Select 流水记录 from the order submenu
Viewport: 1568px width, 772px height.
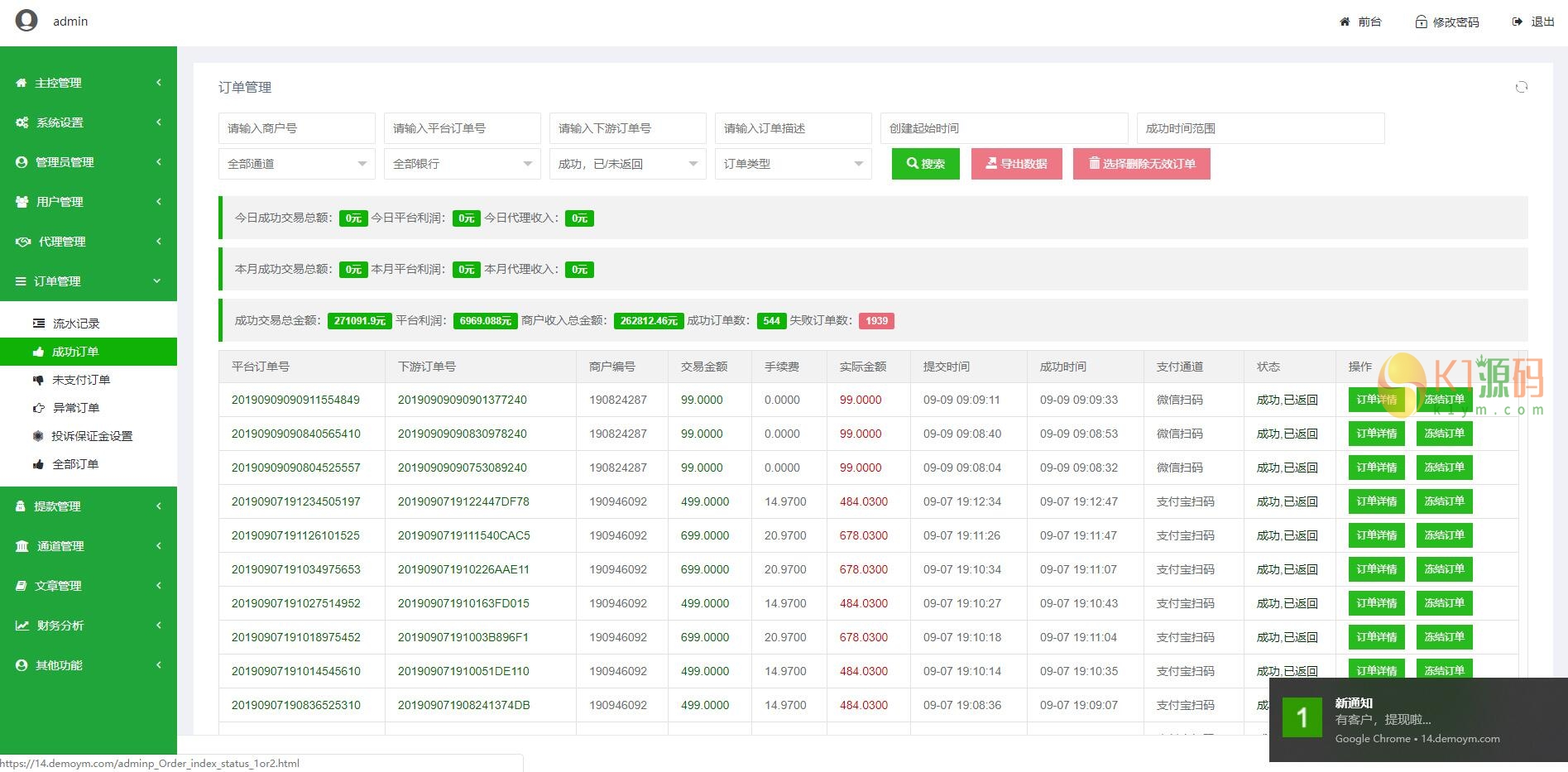[x=76, y=324]
